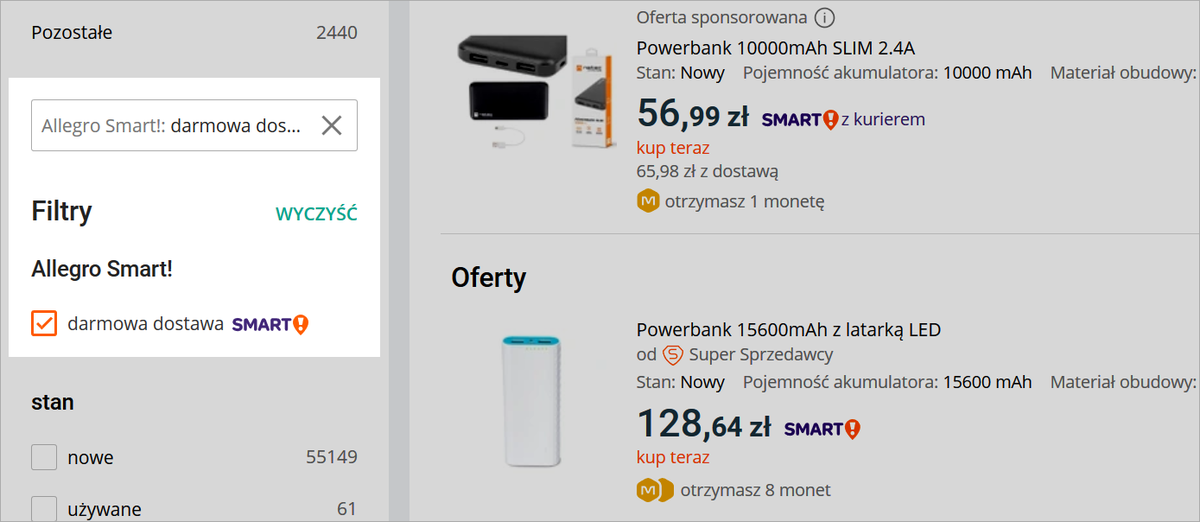Remove the Allegro Smart filter with X
1200x522 pixels.
[x=331, y=125]
